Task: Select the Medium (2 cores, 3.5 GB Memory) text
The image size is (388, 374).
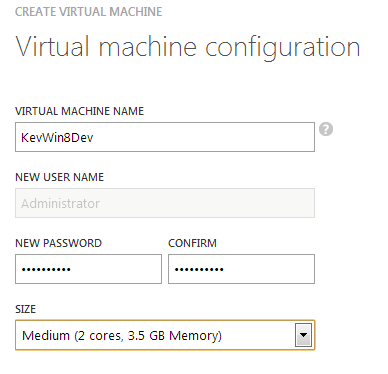Action: tap(122, 335)
